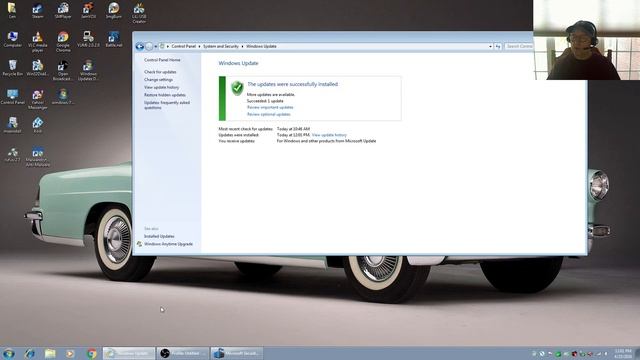
Task: Open Updates: frequently asked questions
Action: coord(167,105)
